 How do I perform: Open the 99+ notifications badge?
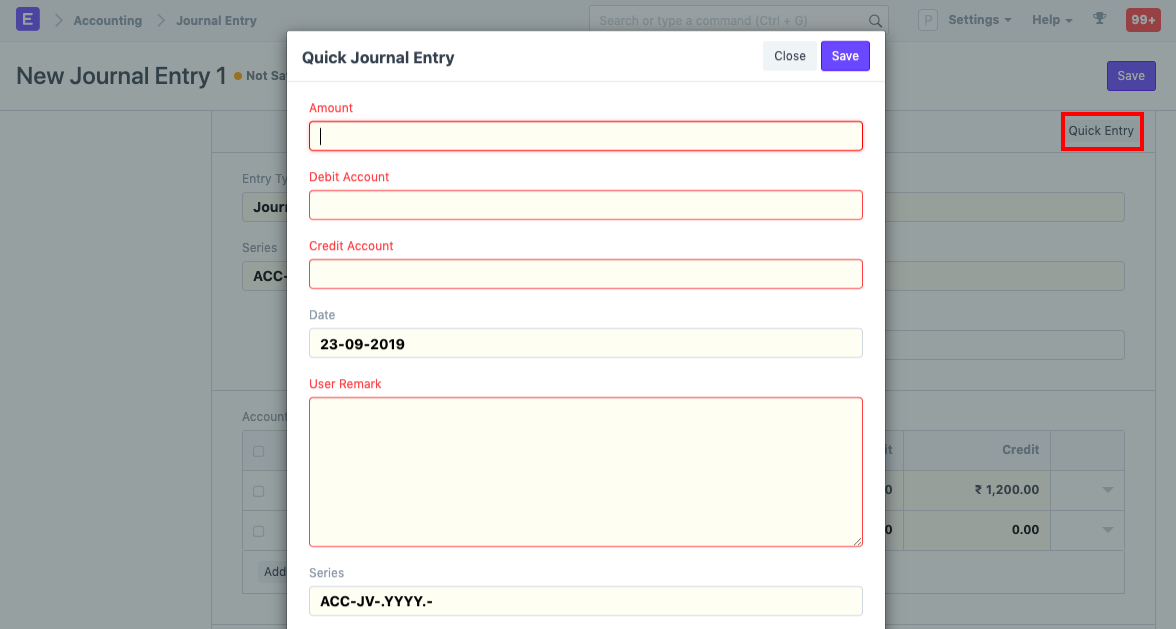point(1142,19)
